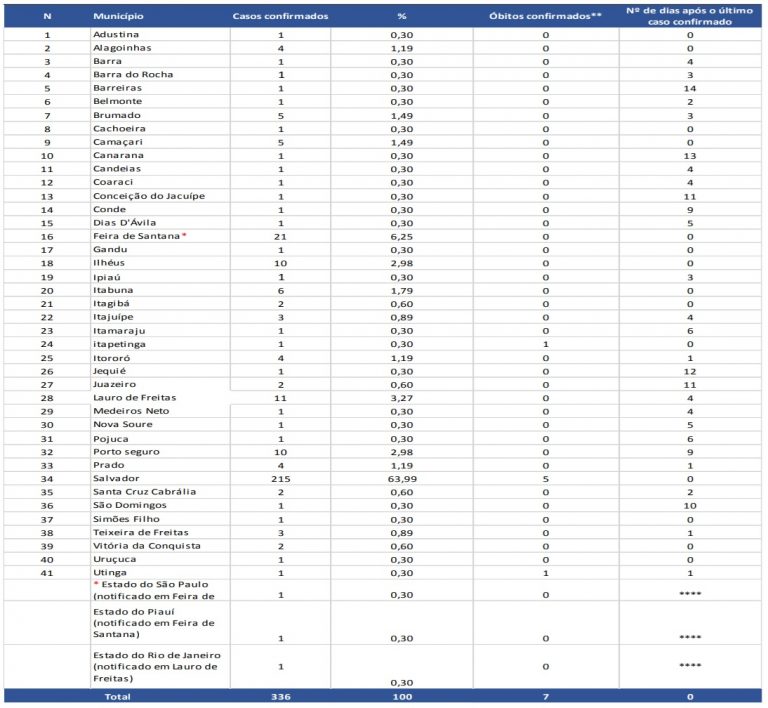
Task: Click the last column header about days
Action: [x=690, y=17]
